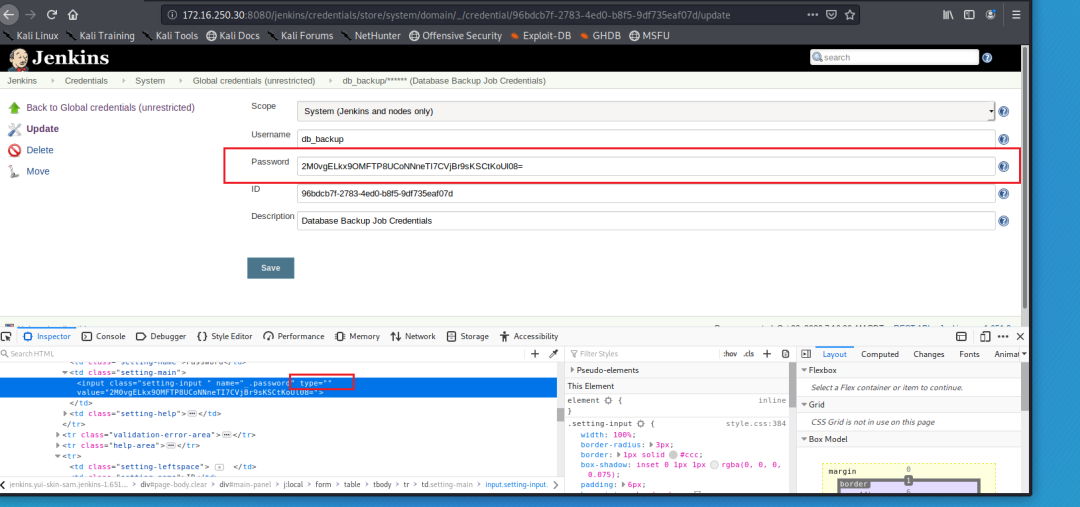Focus the Jenkins search box
The height and width of the screenshot is (507, 1080).
click(894, 58)
